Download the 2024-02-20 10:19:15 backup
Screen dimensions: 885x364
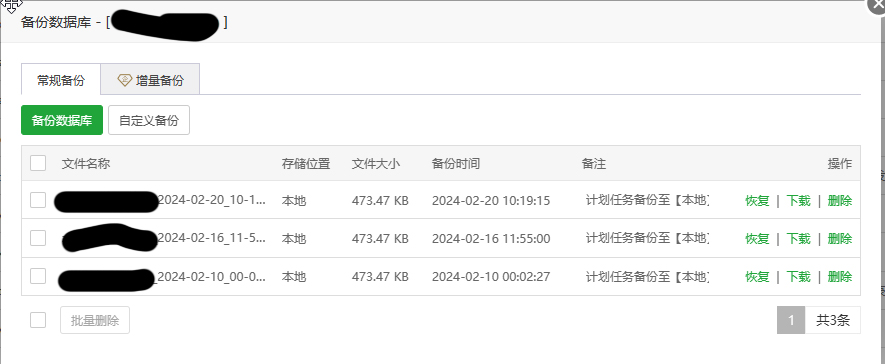[799, 200]
